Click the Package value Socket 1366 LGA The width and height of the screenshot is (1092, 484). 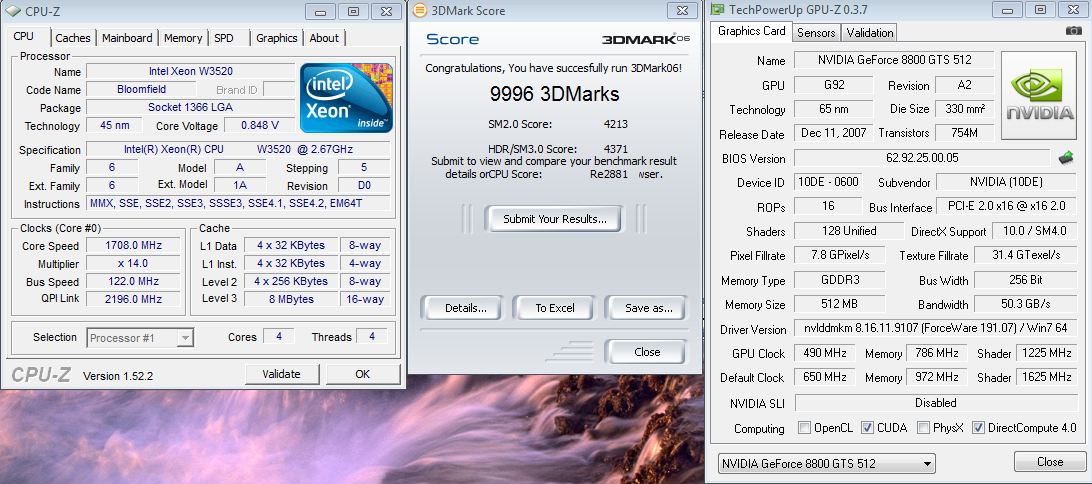tap(191, 107)
